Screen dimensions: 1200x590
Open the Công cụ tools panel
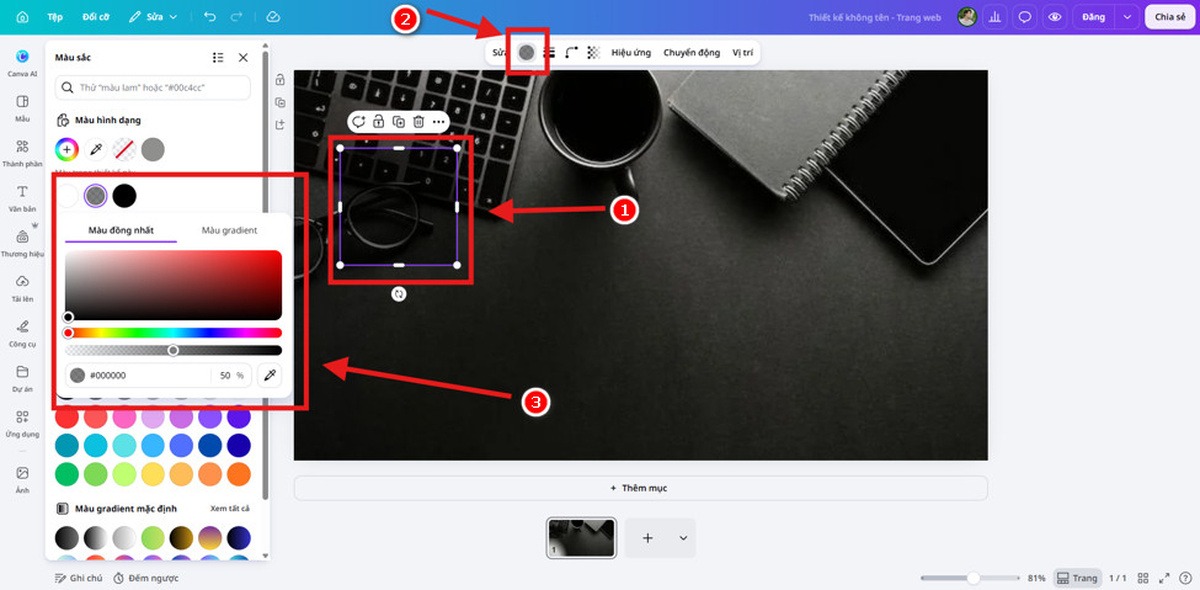pos(22,333)
